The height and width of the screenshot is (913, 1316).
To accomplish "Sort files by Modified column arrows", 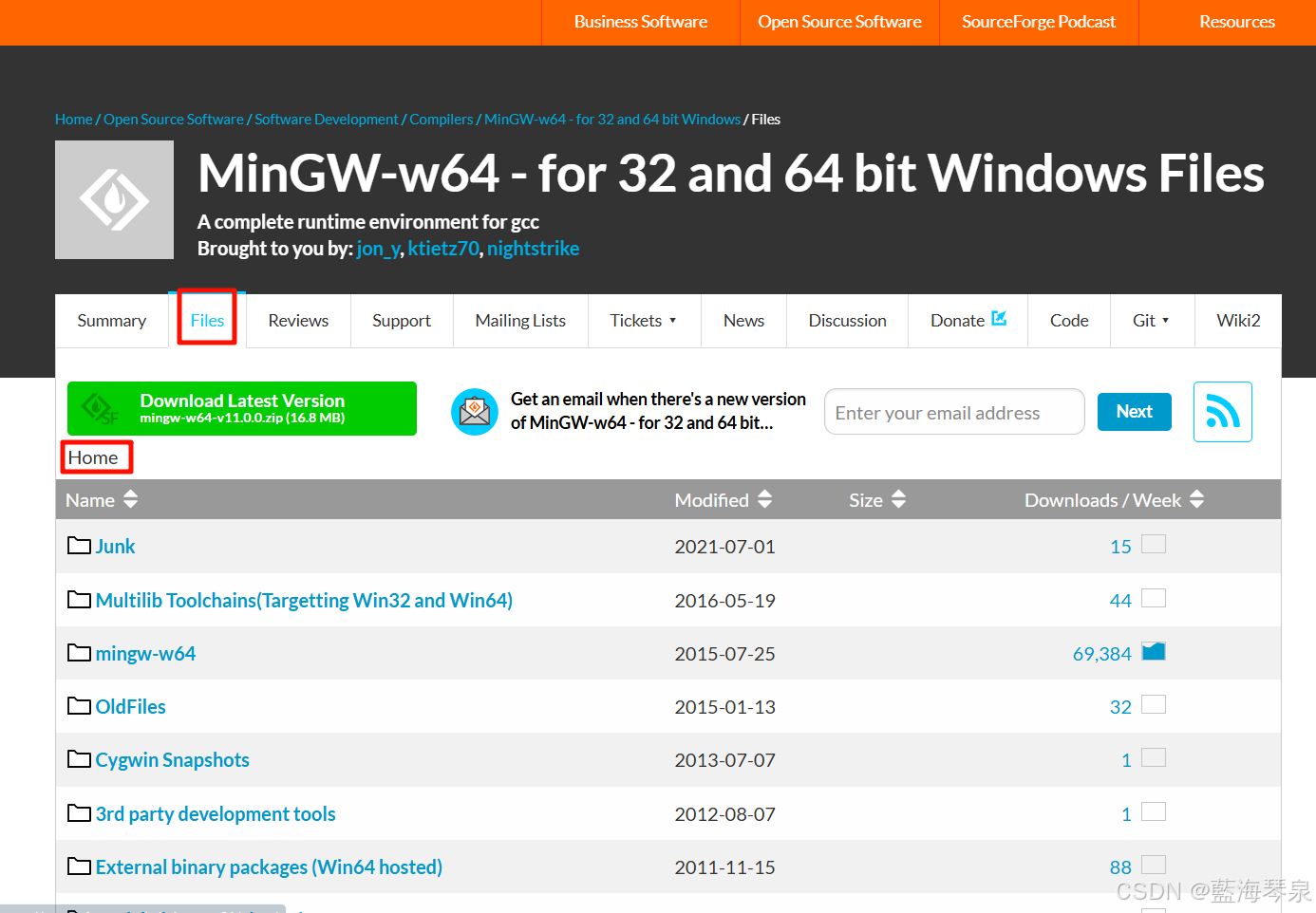I will [764, 499].
